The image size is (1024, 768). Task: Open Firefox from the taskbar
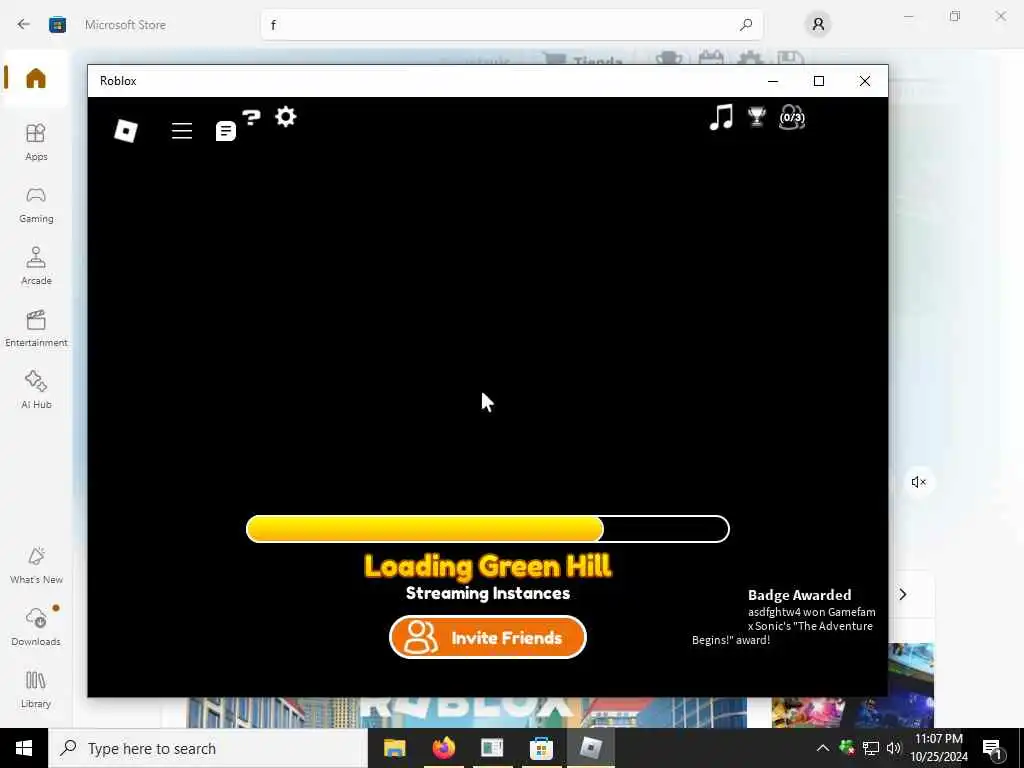click(443, 748)
